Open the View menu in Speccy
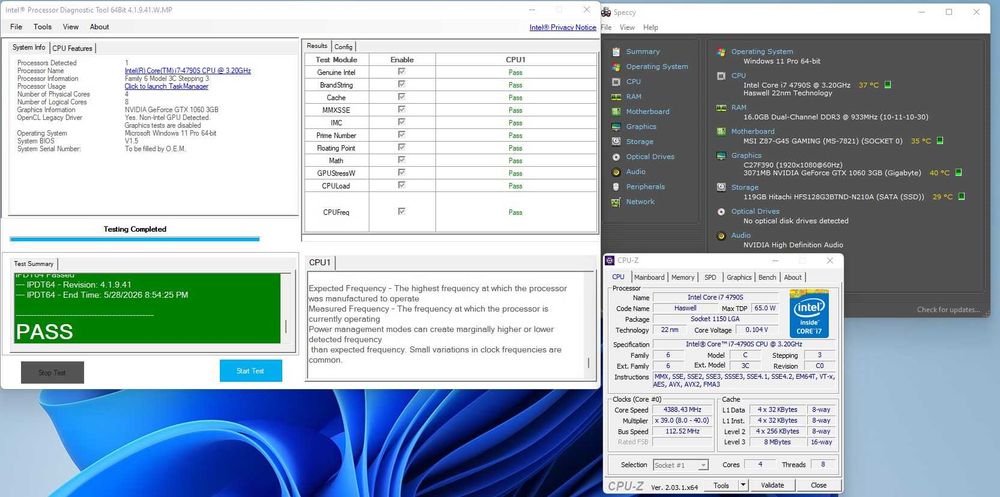The height and width of the screenshot is (497, 1000). (x=628, y=27)
